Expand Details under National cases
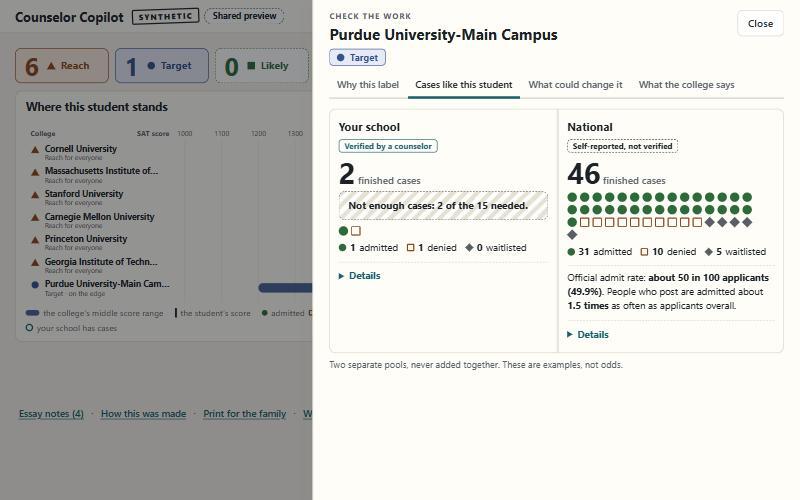 588,335
